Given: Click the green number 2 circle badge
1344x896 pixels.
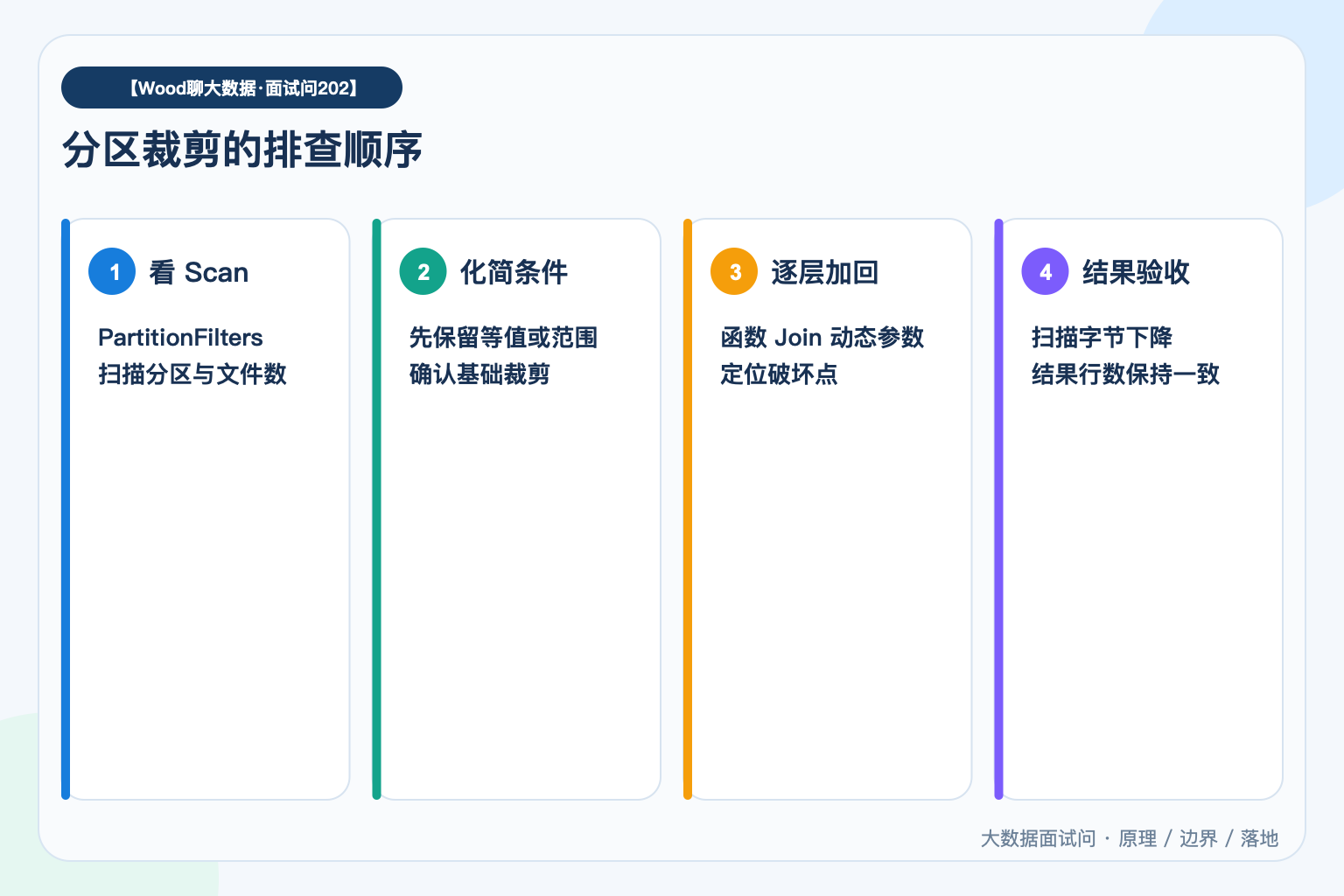Looking at the screenshot, I should click(423, 271).
